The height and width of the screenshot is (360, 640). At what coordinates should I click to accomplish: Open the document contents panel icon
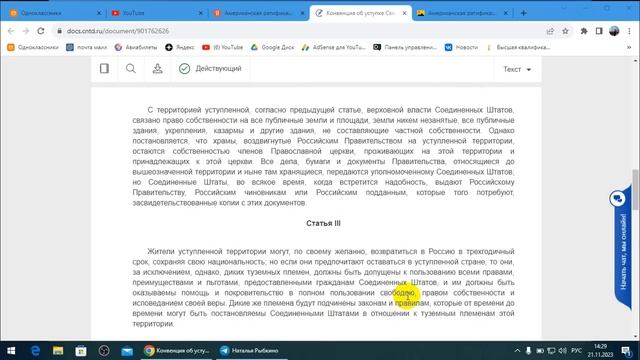coord(104,69)
